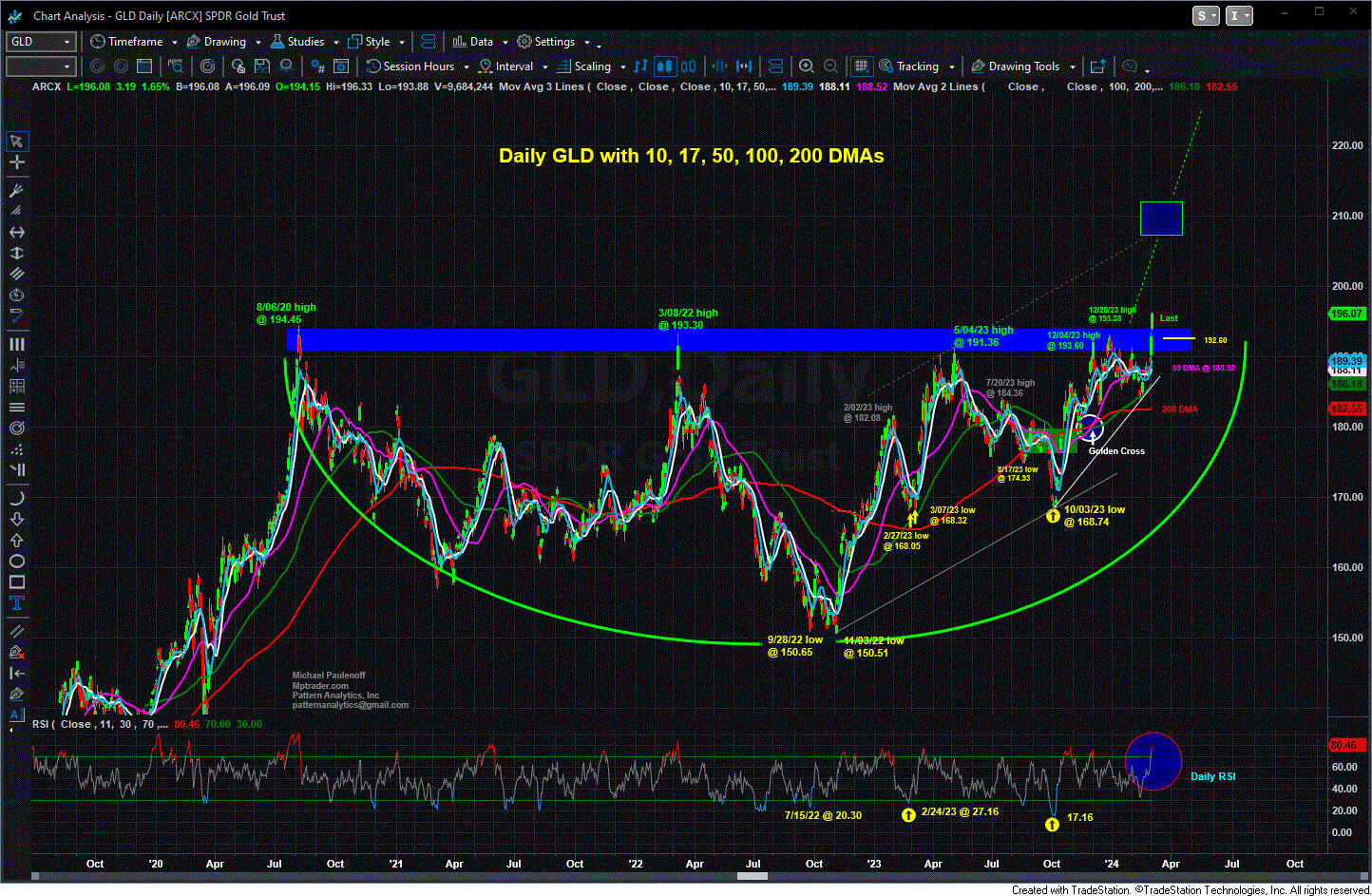The image size is (1372, 896).
Task: Select the dark blue target box on chart
Action: [1161, 219]
